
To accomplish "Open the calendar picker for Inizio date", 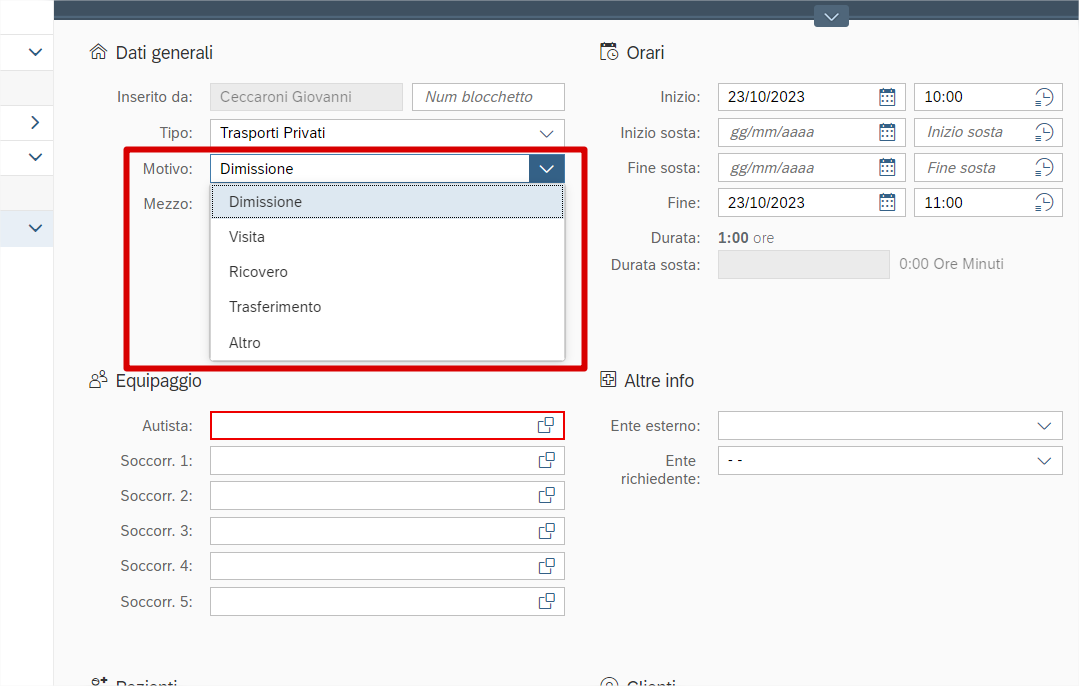I will coord(887,97).
